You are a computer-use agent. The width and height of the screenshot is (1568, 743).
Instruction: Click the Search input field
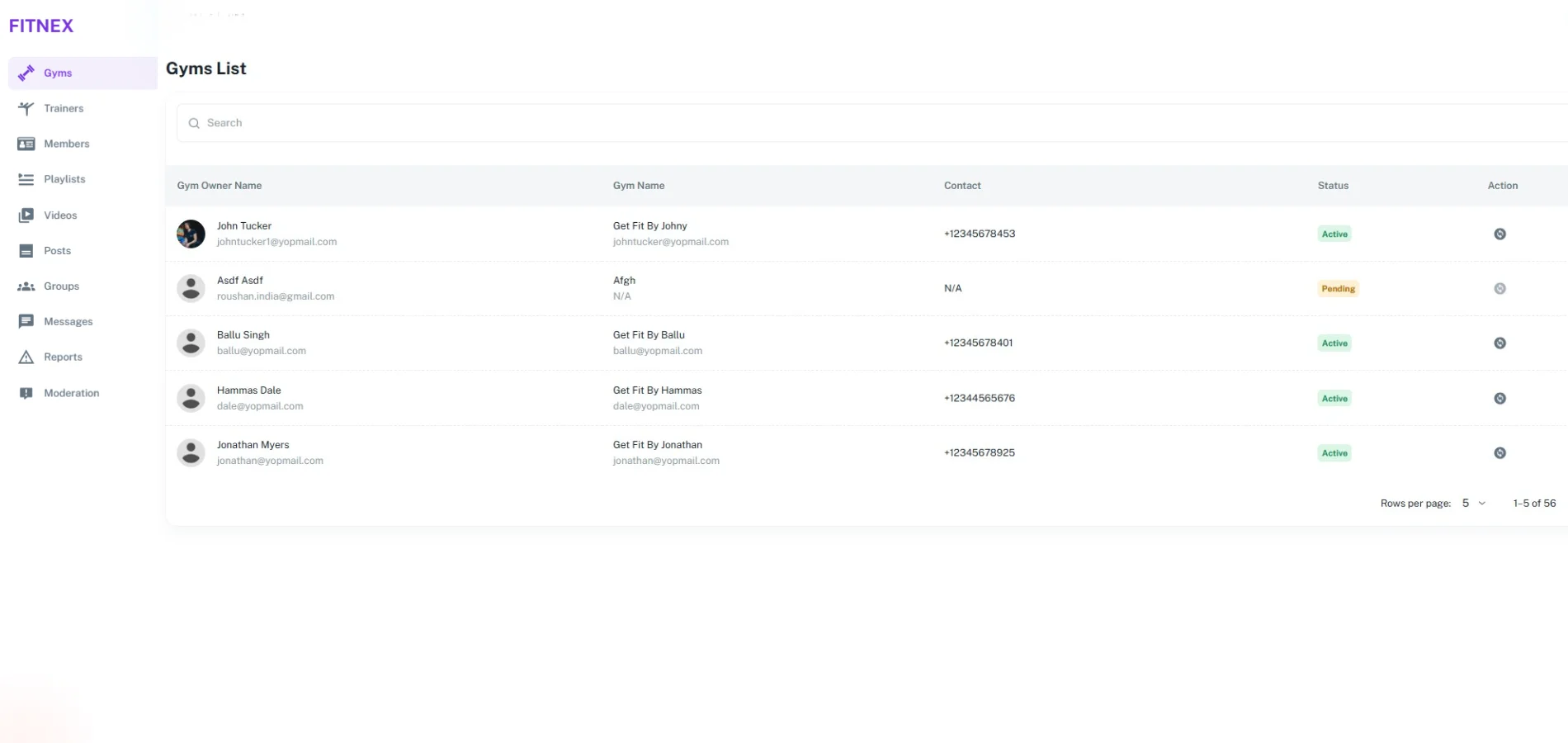(x=867, y=123)
